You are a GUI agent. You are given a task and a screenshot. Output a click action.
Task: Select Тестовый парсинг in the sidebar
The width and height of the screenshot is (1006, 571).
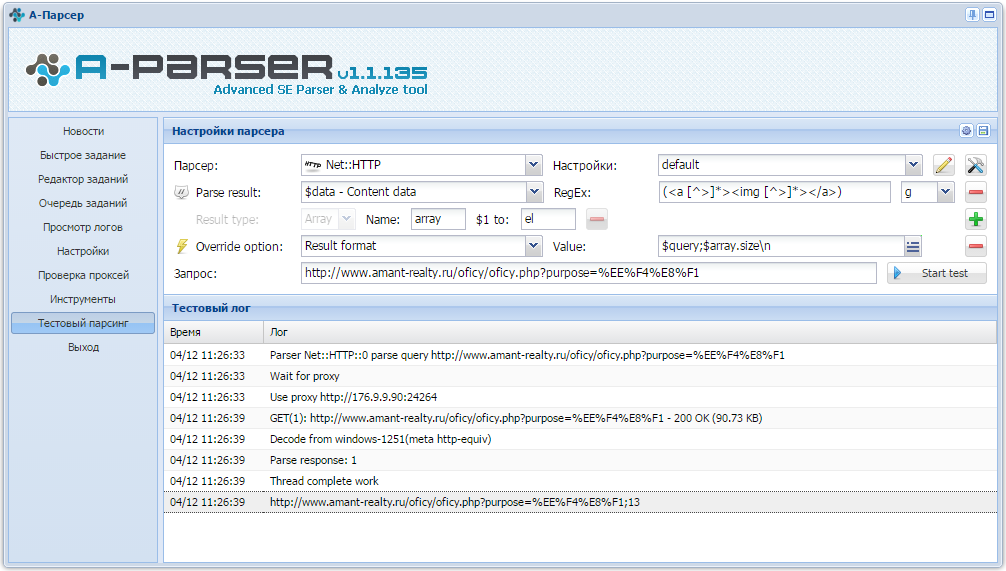(83, 323)
